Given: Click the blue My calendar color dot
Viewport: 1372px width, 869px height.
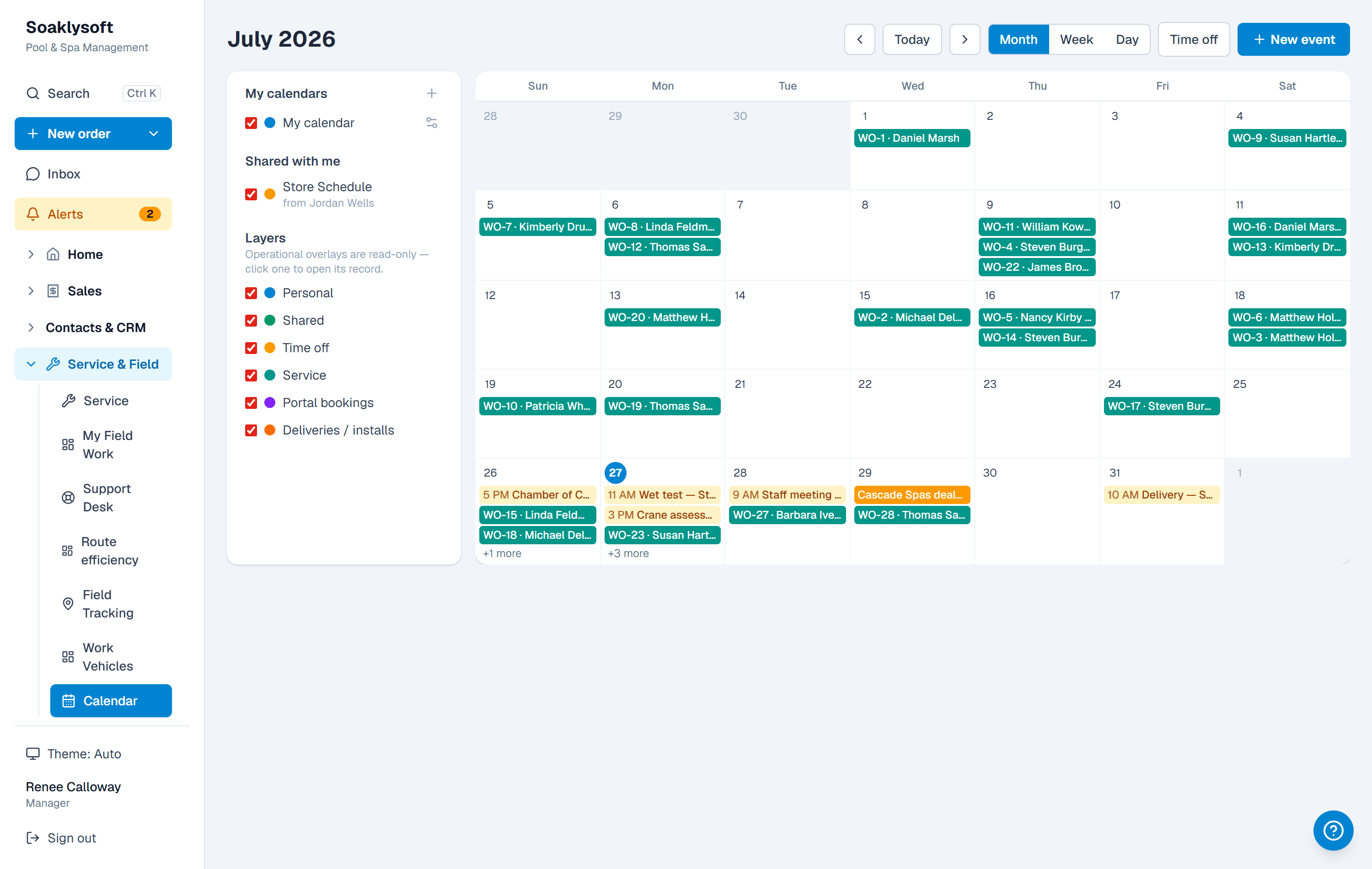Looking at the screenshot, I should [270, 123].
